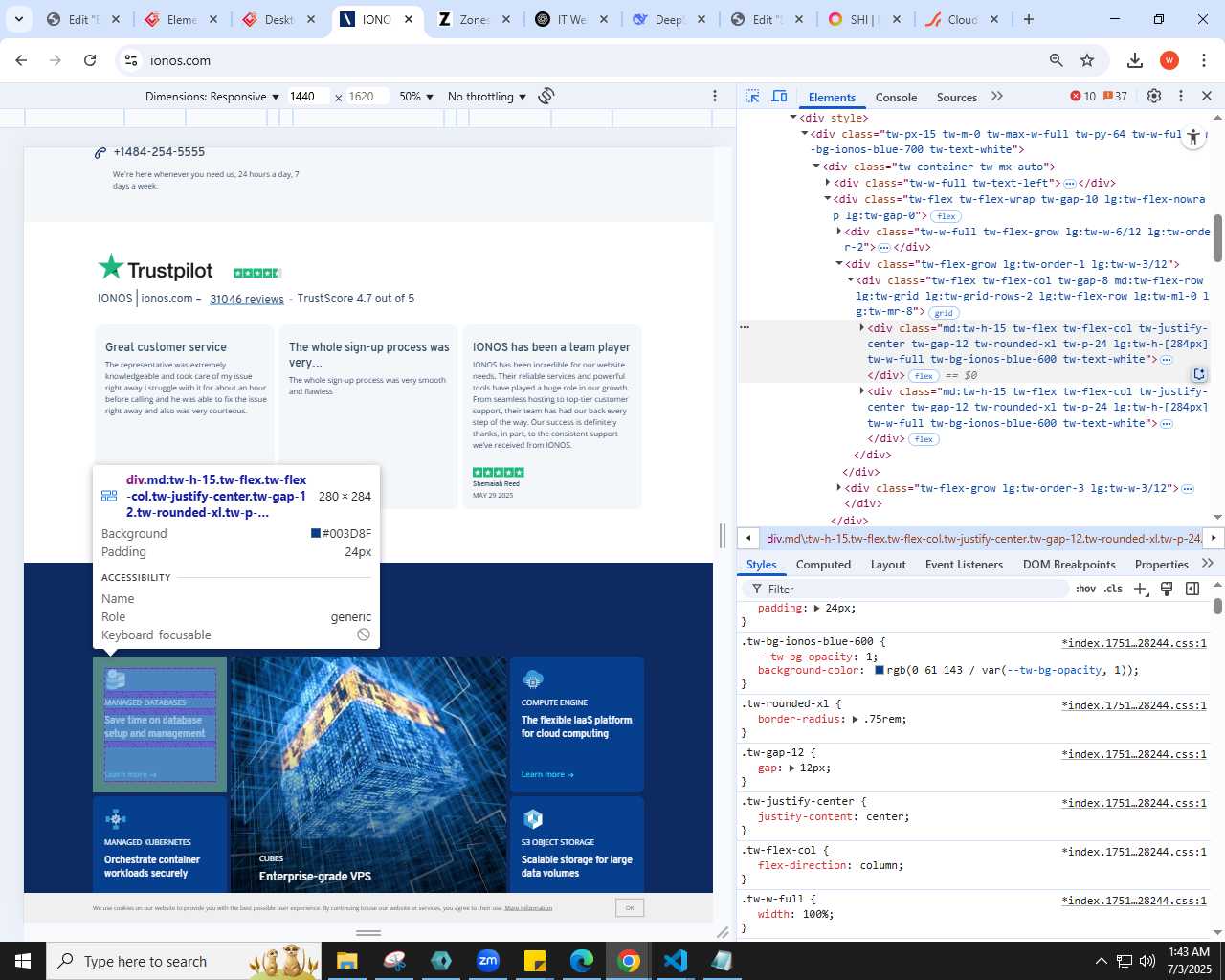Close the DevTools panel
The image size is (1225, 980).
coord(1207,97)
